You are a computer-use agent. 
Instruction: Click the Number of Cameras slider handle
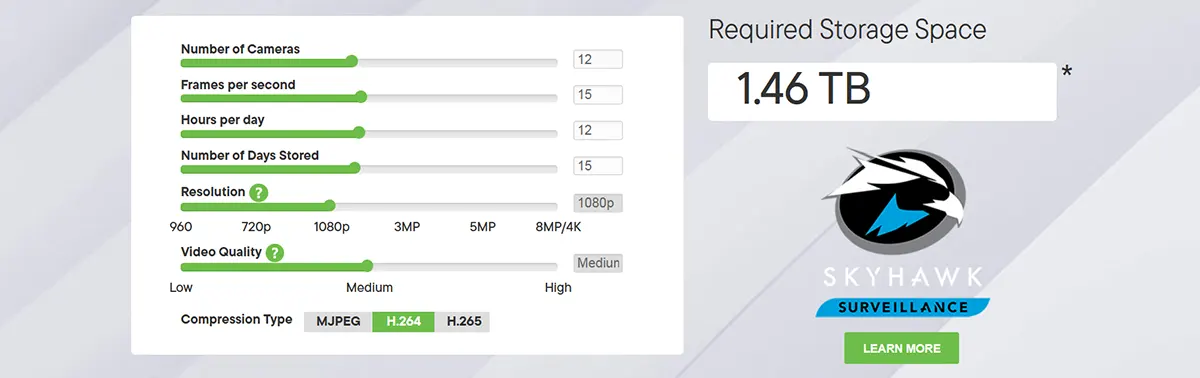pos(352,61)
